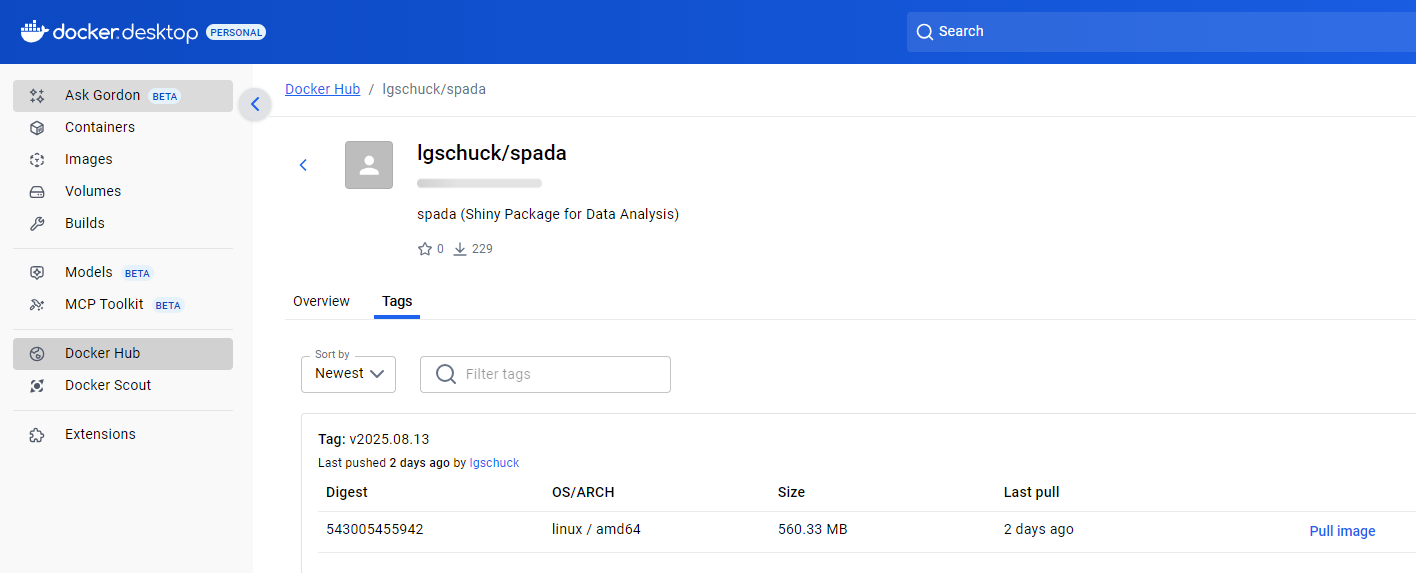This screenshot has width=1416, height=573.
Task: Switch to the Overview tab
Action: click(x=321, y=301)
